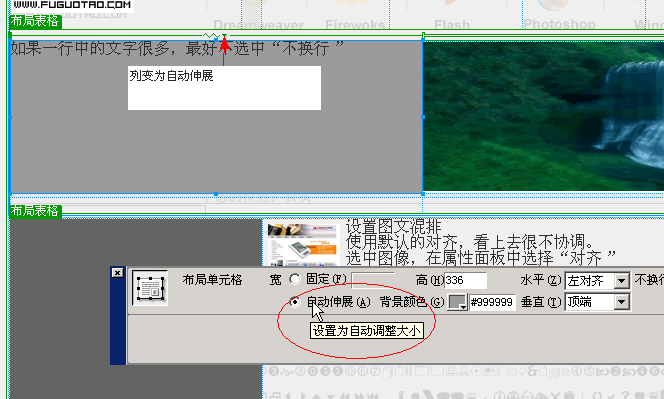This screenshot has height=399, width=664.
Task: Select the small webpage thumbnail image
Action: click(303, 244)
